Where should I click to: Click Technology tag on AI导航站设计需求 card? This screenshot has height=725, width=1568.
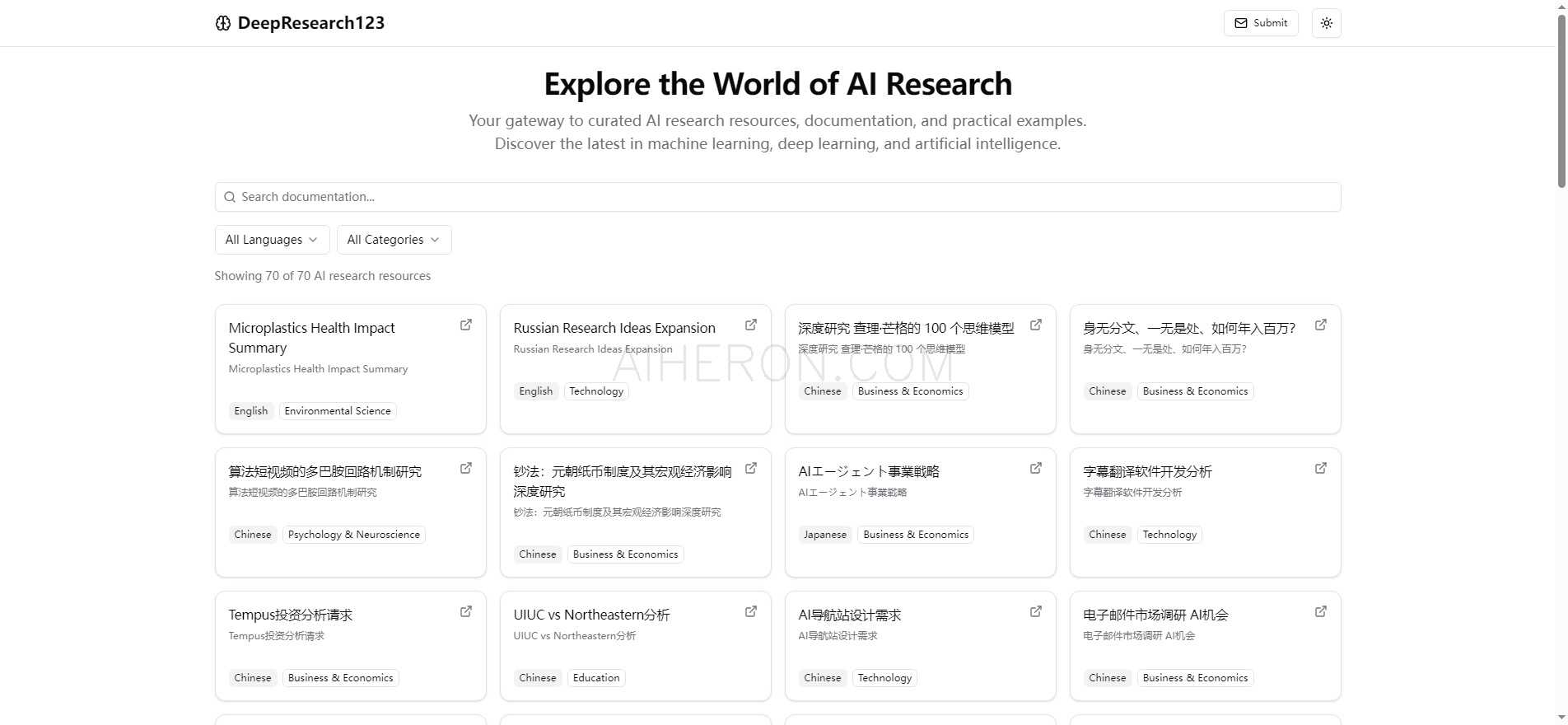click(x=884, y=678)
